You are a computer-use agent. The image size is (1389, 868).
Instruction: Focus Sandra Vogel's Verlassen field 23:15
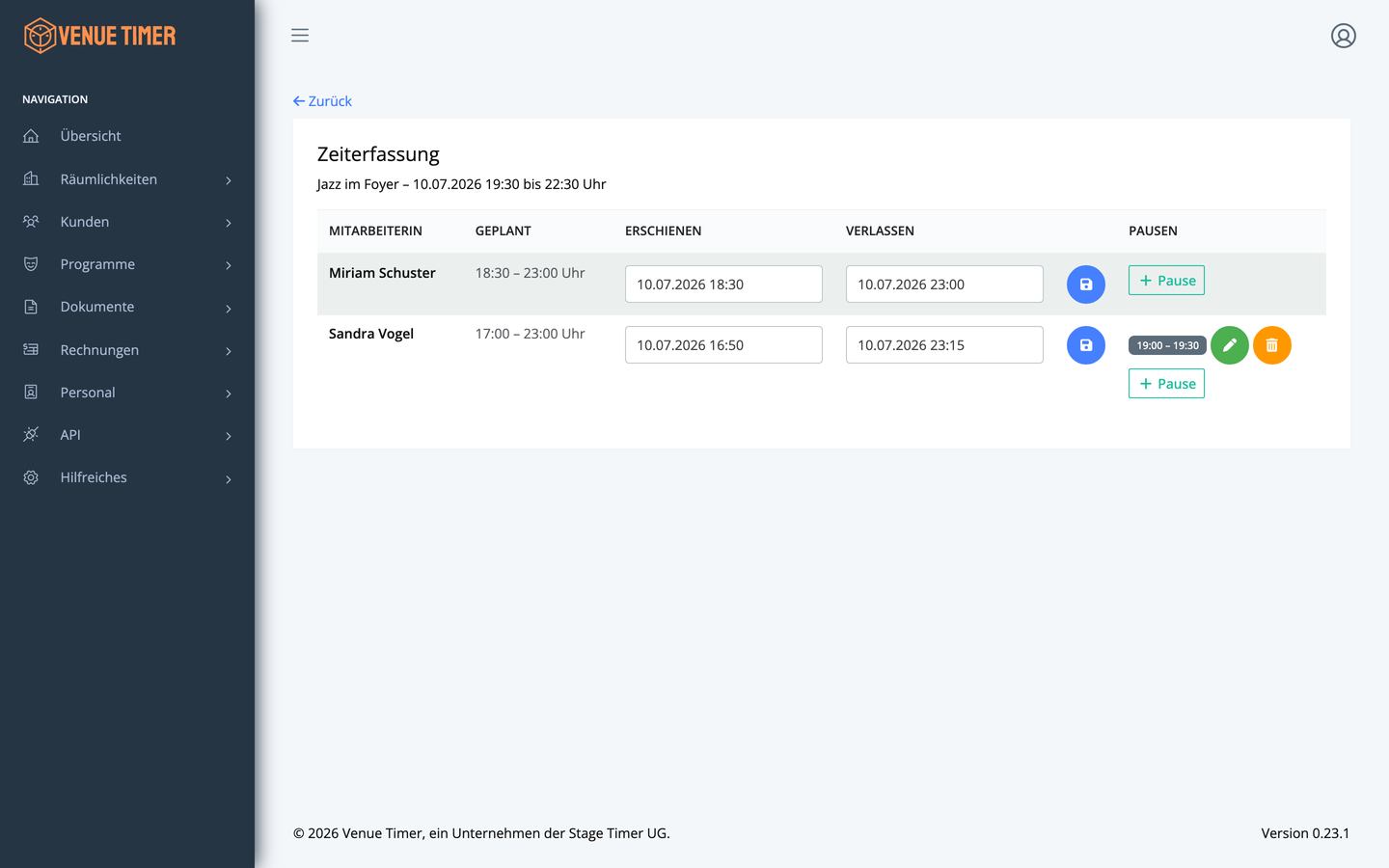coord(944,345)
